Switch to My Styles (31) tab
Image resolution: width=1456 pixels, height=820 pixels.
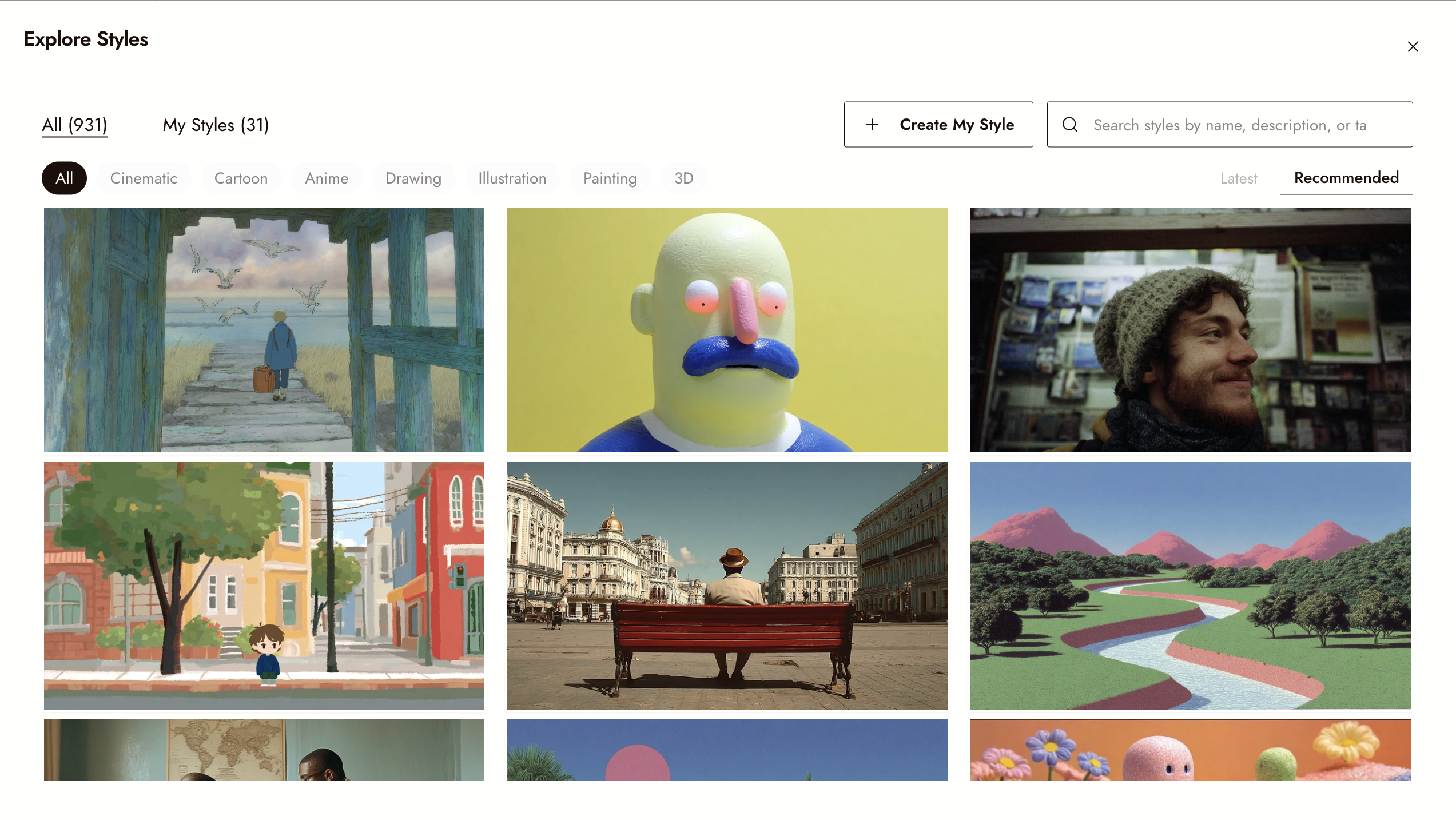point(216,125)
